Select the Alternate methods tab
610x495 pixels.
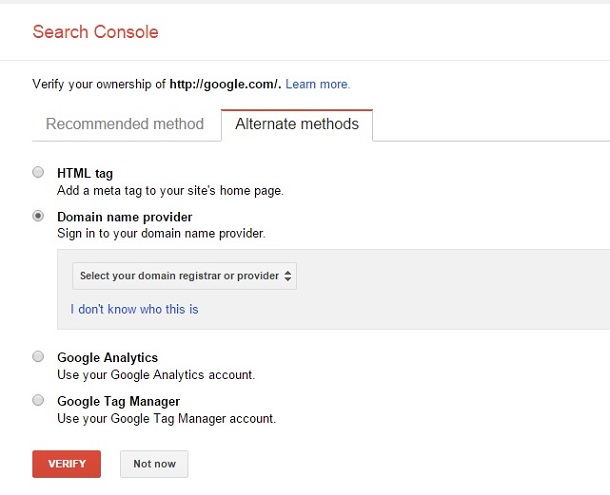(296, 125)
